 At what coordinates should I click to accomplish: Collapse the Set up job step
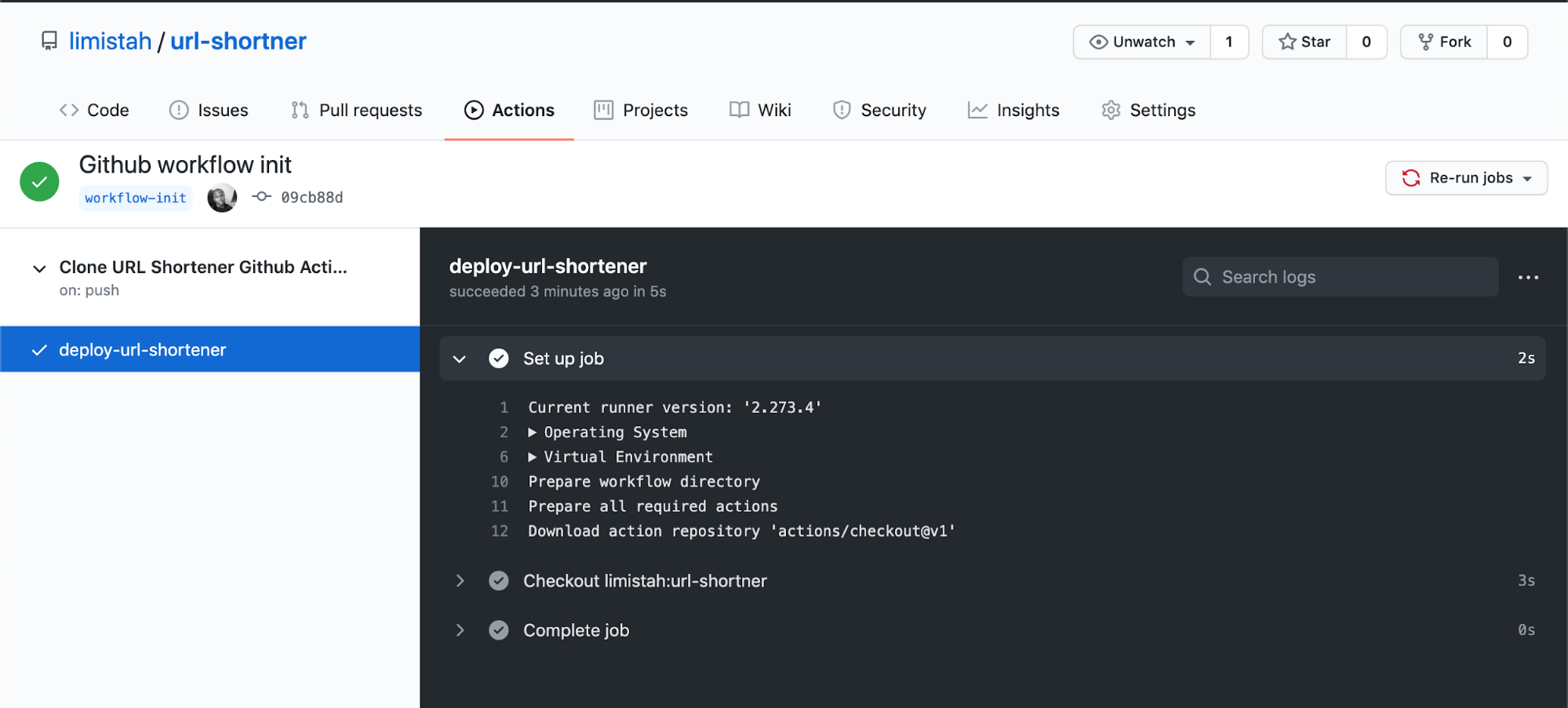(x=460, y=359)
